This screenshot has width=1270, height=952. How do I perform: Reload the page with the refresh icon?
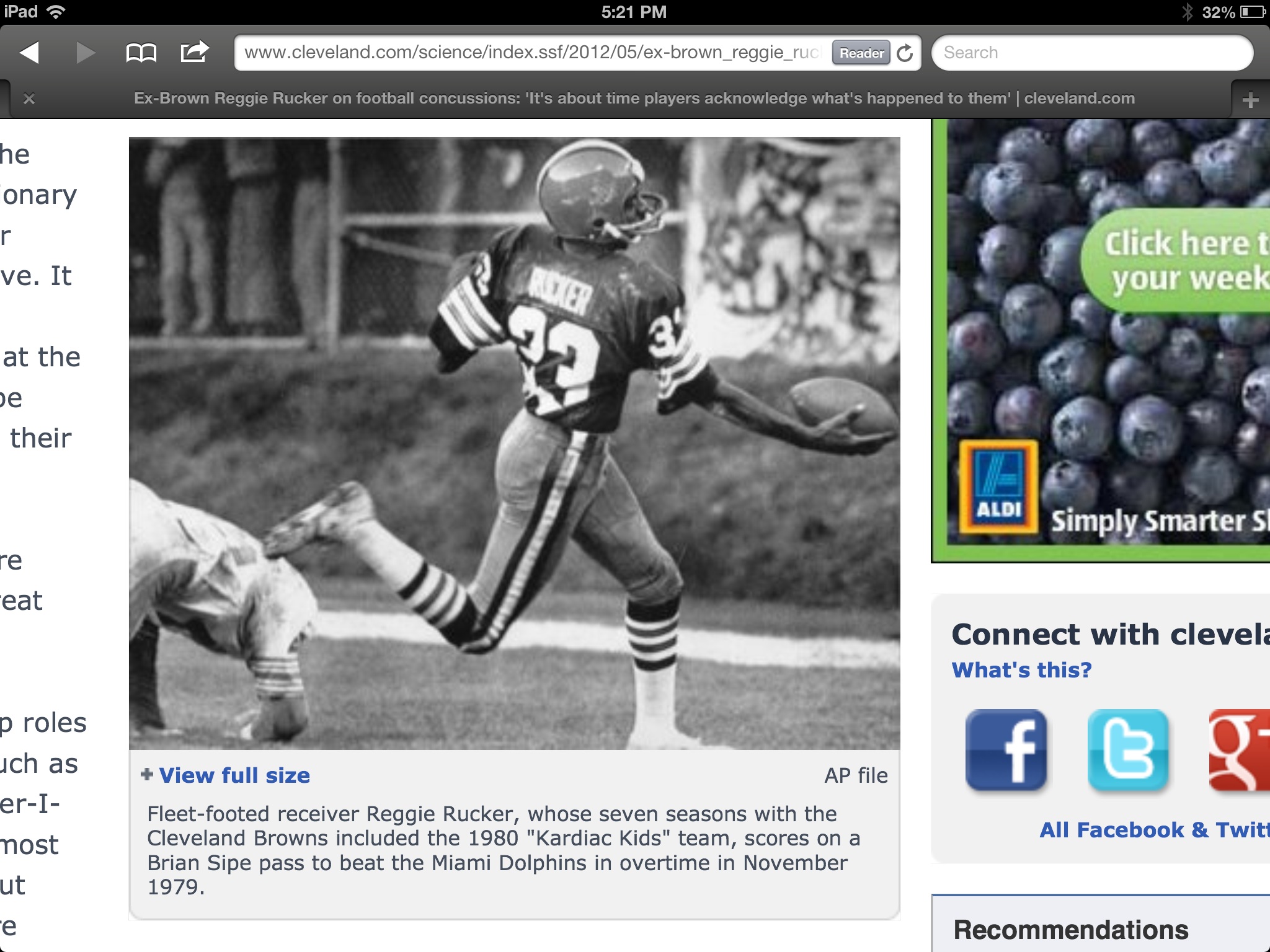[905, 53]
